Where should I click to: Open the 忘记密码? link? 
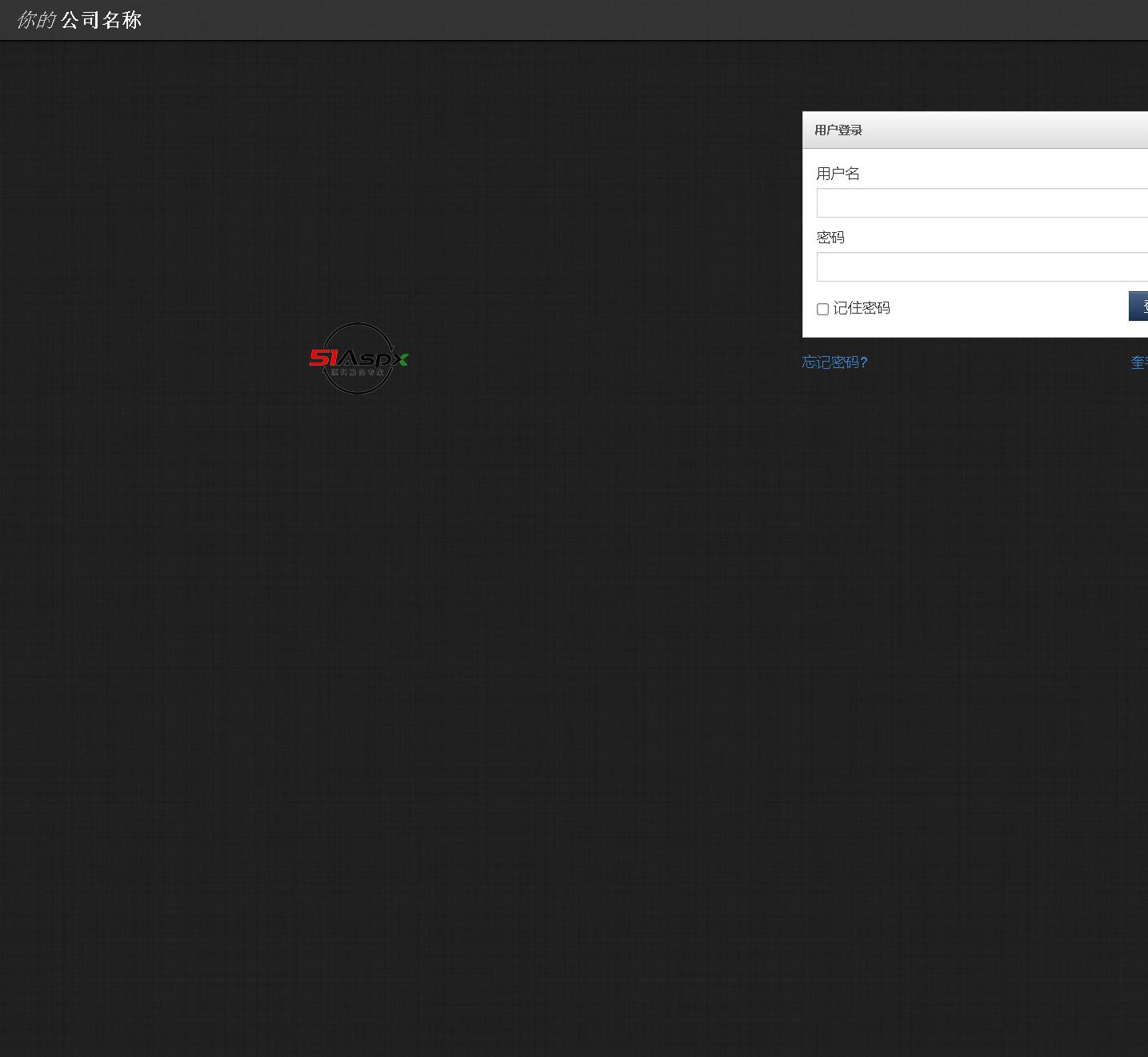[x=834, y=362]
